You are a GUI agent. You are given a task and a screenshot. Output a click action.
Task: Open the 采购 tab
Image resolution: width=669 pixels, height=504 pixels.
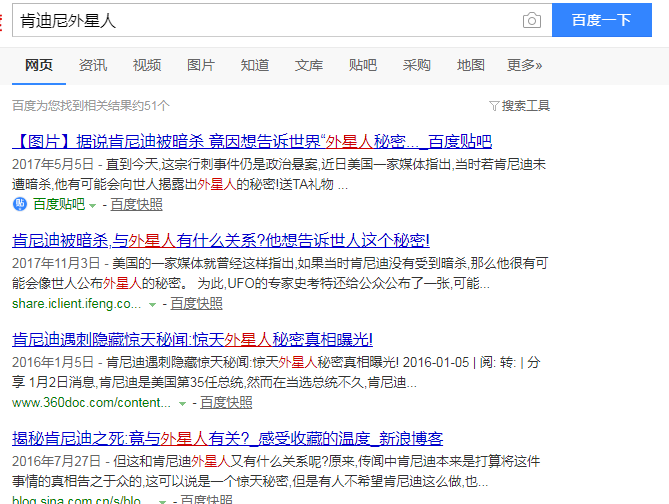[x=416, y=65]
